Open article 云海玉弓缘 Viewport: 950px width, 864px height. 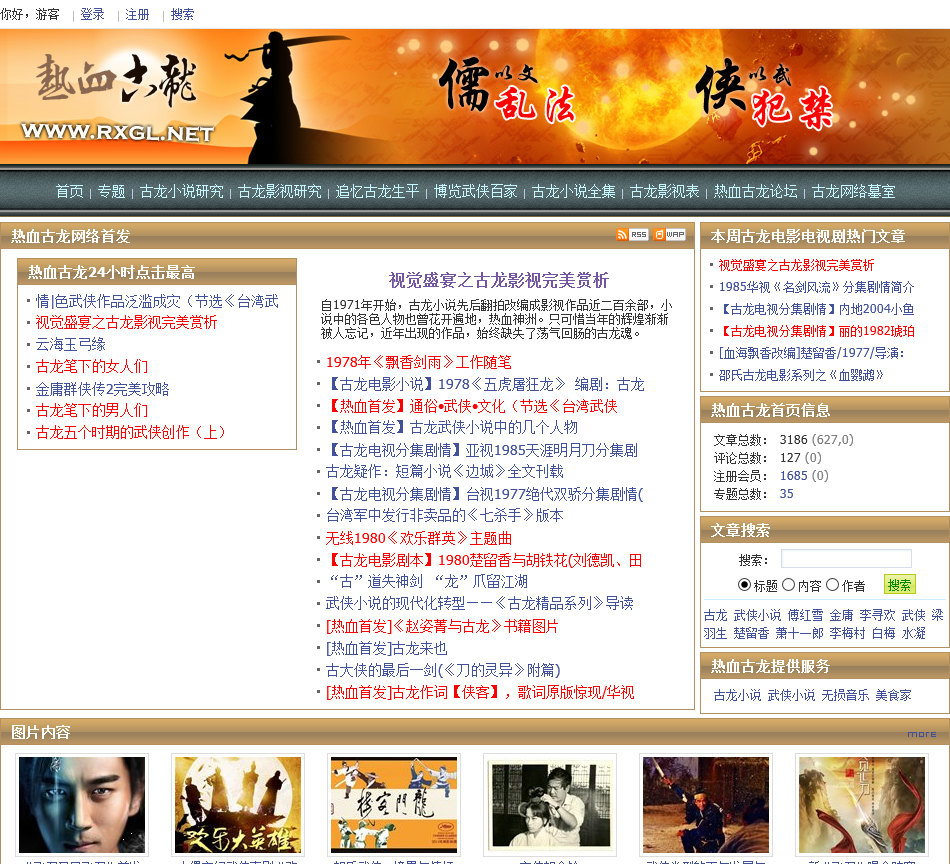click(x=70, y=344)
